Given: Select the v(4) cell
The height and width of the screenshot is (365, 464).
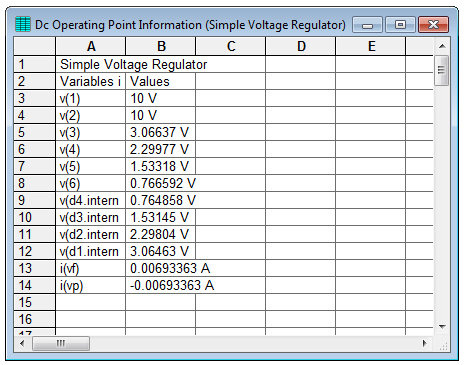Looking at the screenshot, I should (x=91, y=149).
